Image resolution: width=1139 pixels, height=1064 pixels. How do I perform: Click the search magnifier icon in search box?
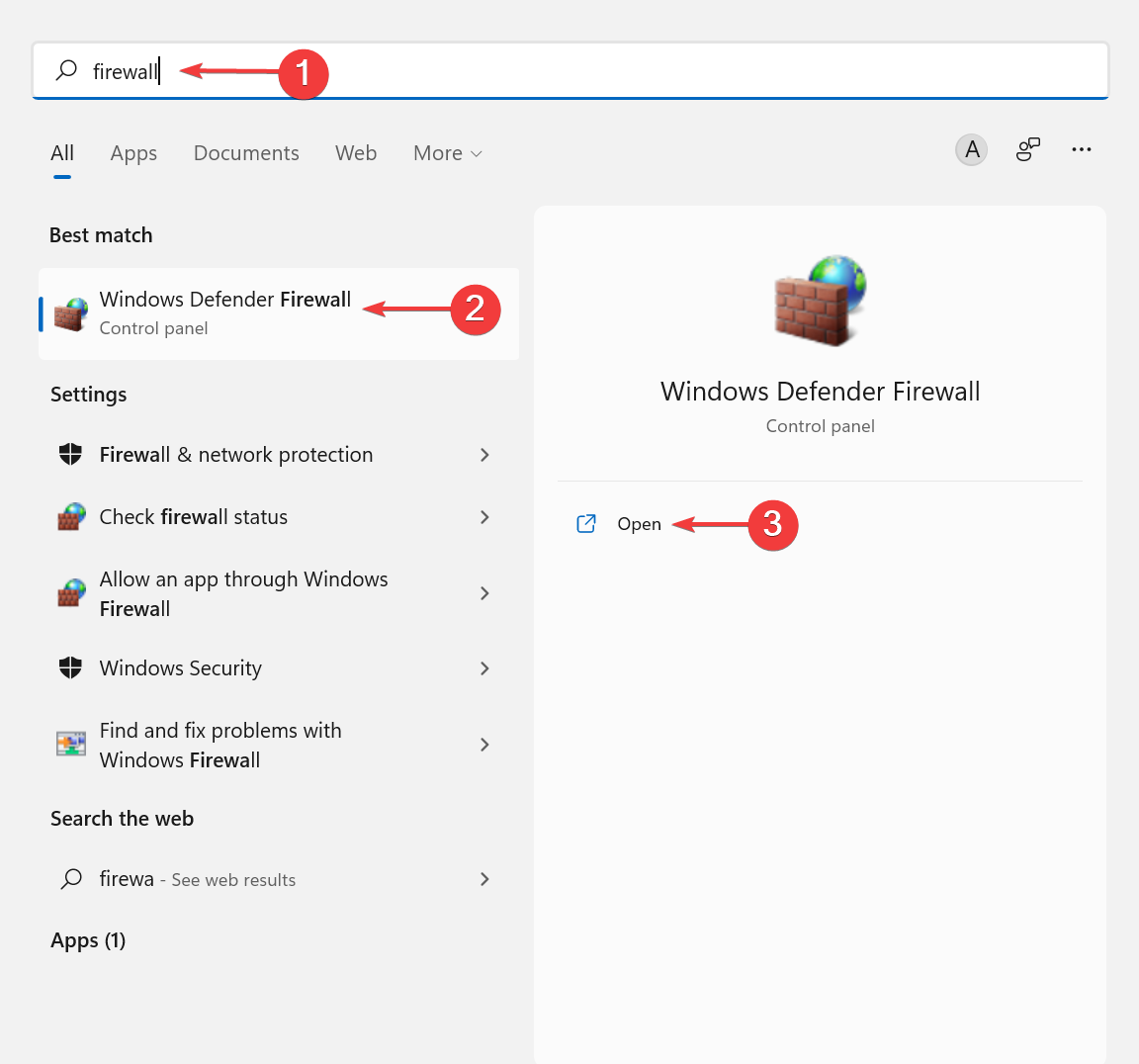pos(67,70)
